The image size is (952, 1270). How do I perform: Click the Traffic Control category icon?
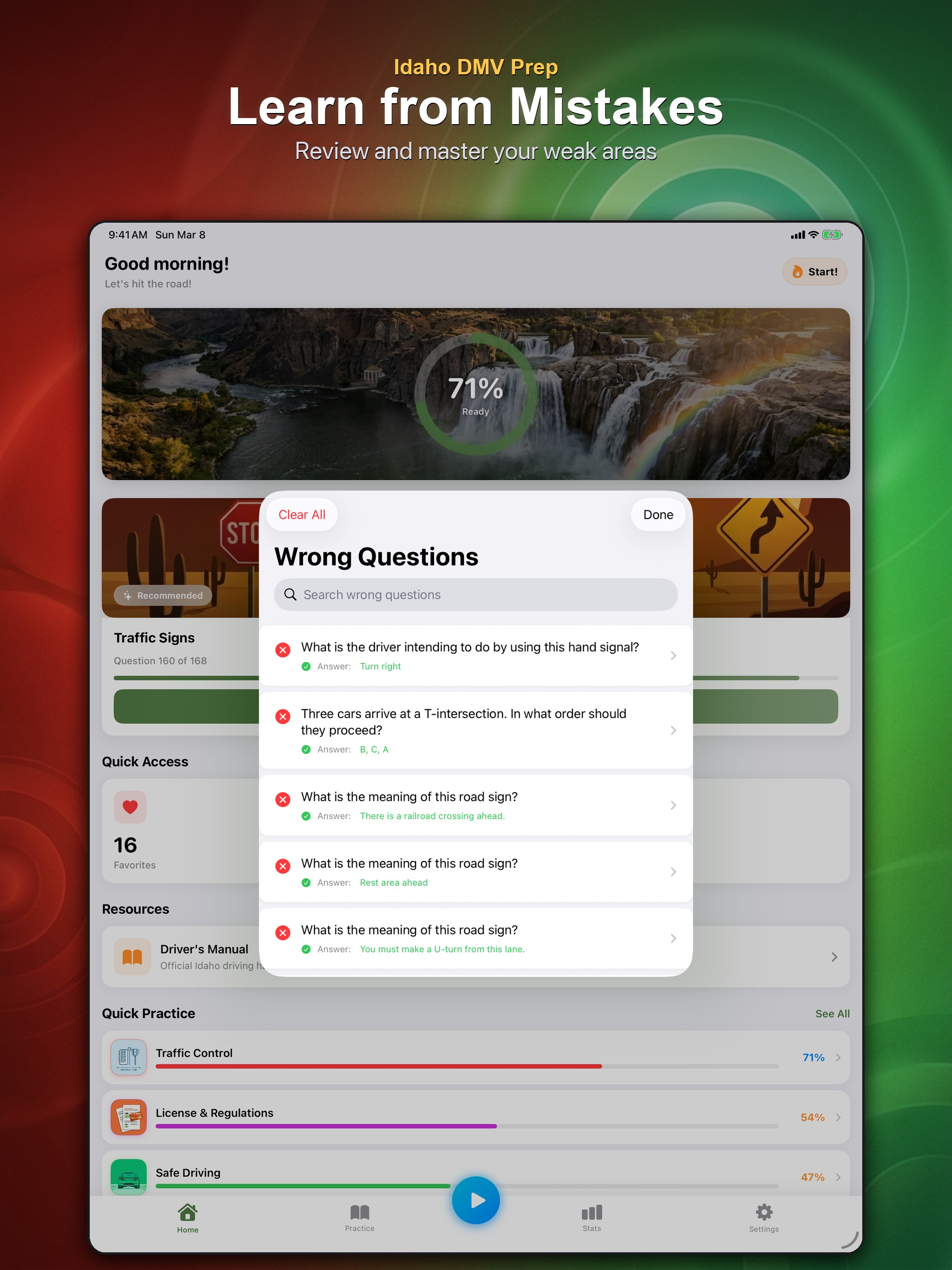pyautogui.click(x=129, y=1057)
